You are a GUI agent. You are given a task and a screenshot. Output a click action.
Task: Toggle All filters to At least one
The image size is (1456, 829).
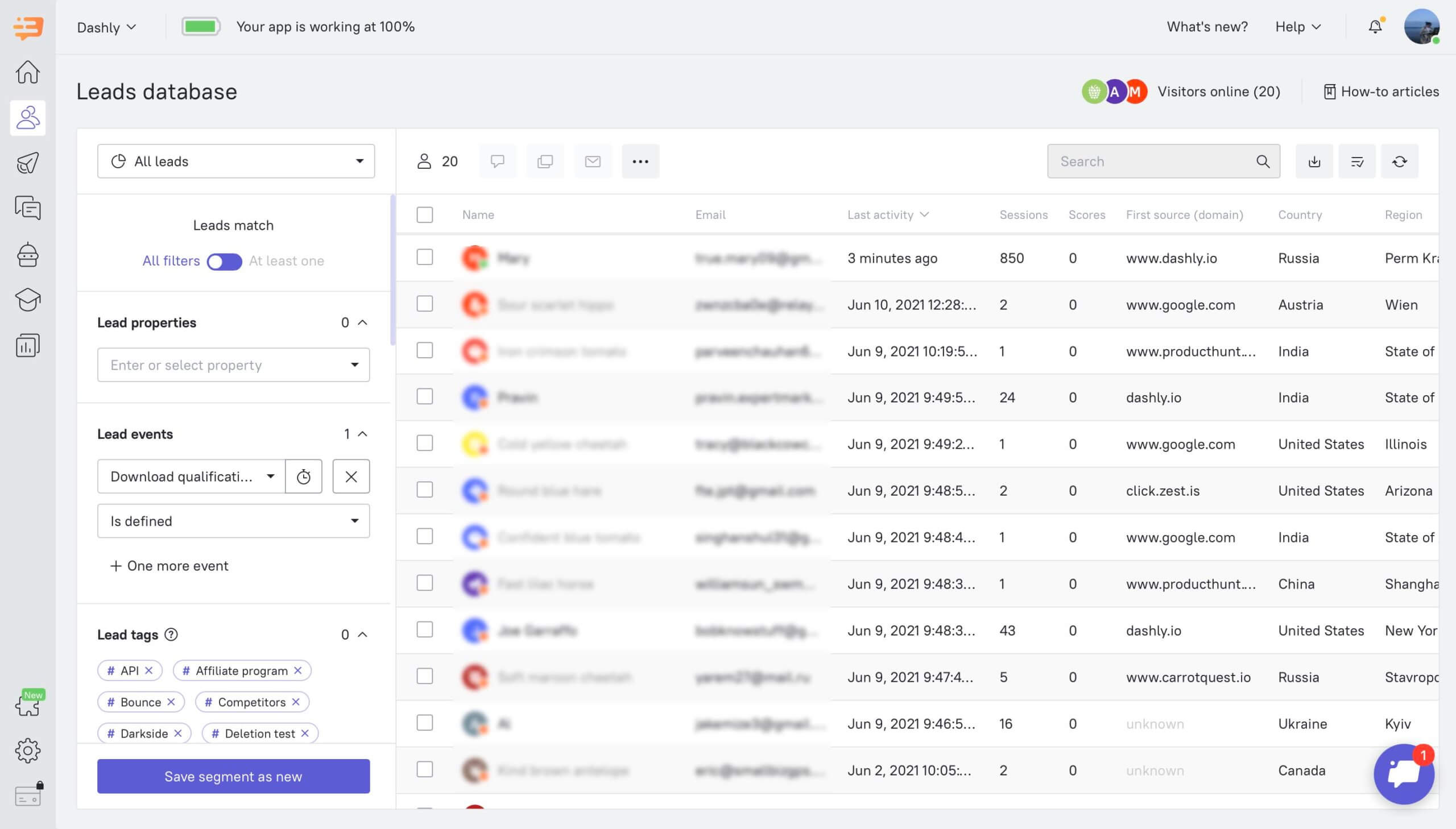tap(223, 262)
